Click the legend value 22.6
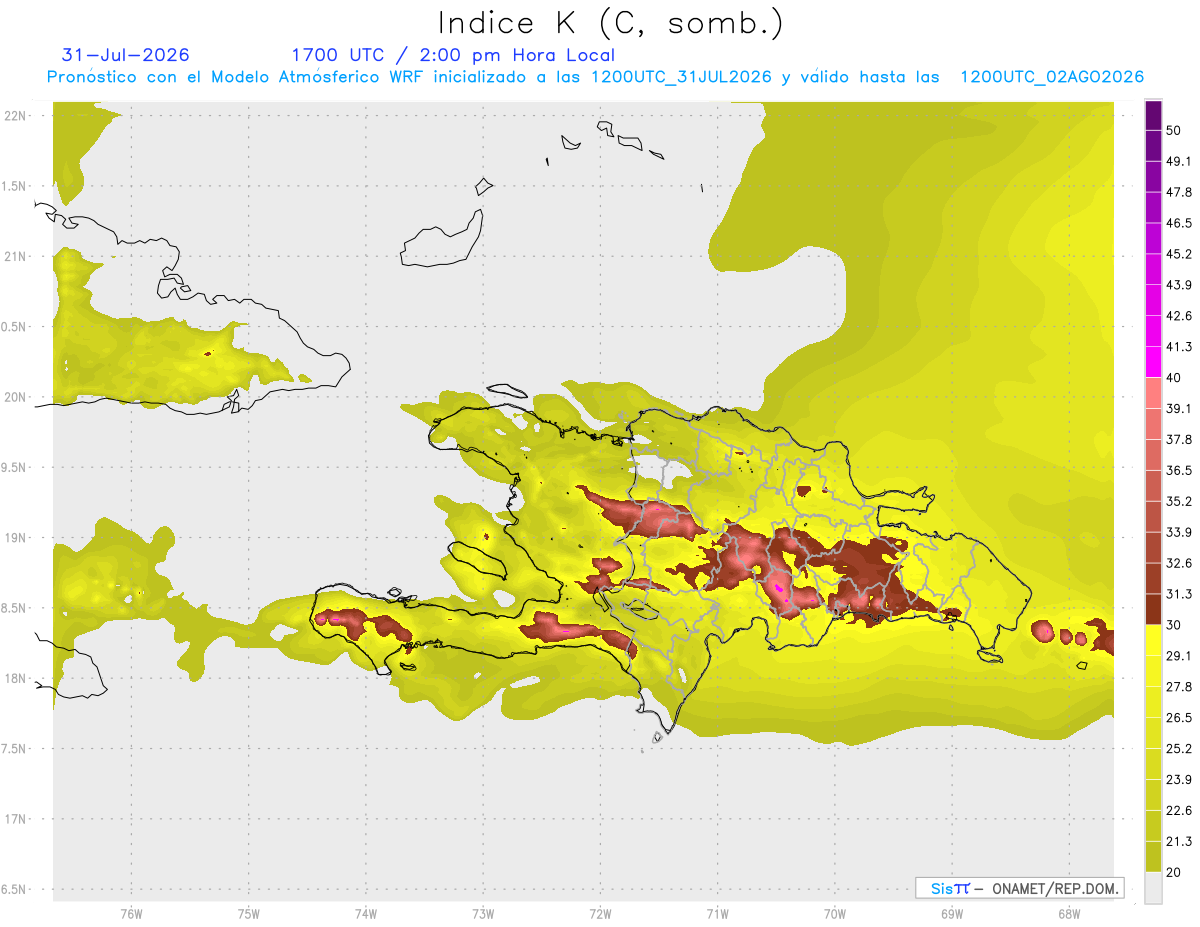Viewport: 1200px width, 927px height. coord(1179,810)
